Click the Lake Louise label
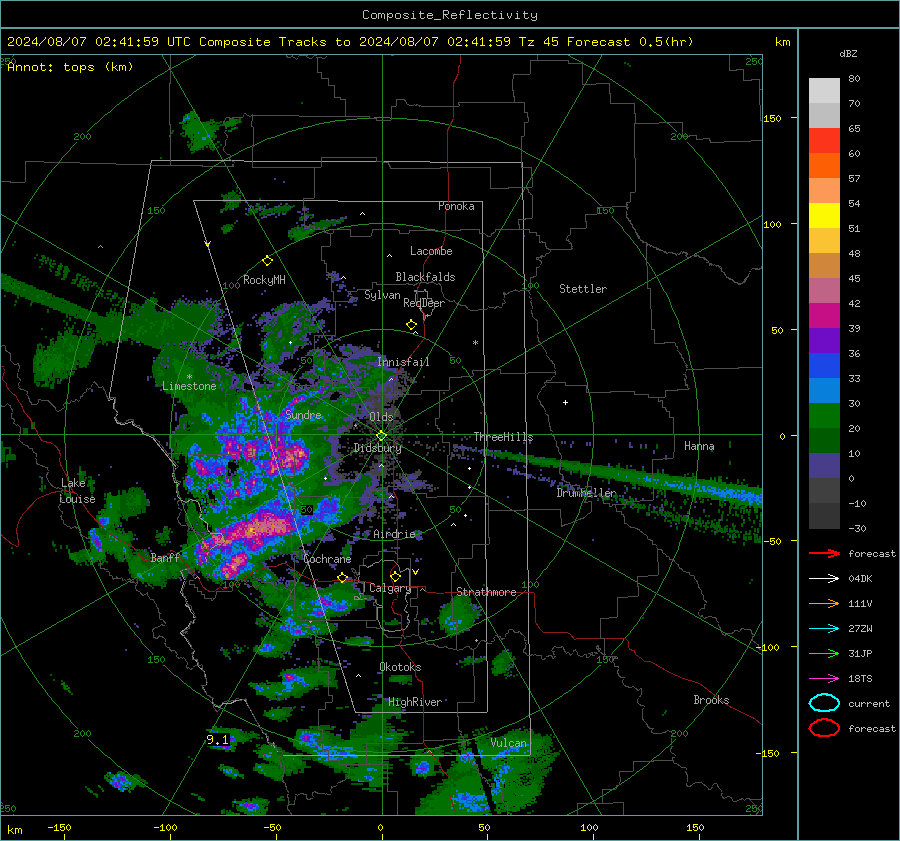The height and width of the screenshot is (841, 900). 77,491
